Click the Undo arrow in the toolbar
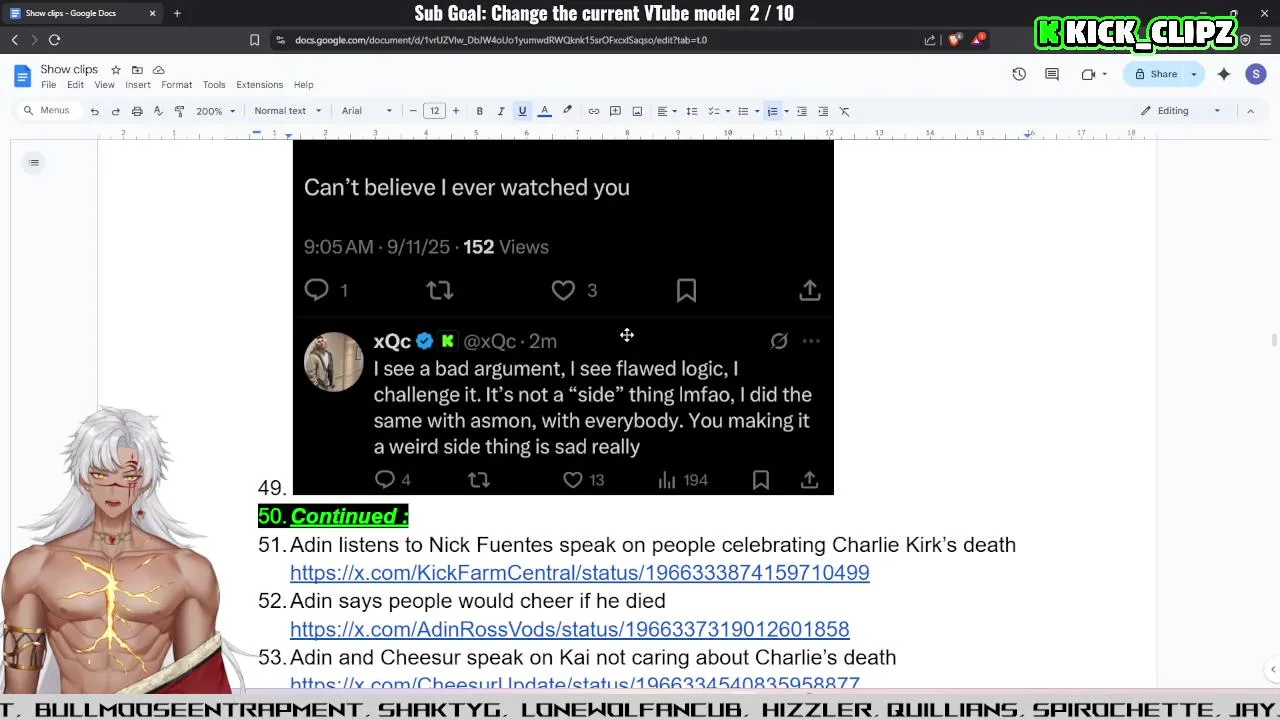The width and height of the screenshot is (1280, 720). point(94,111)
